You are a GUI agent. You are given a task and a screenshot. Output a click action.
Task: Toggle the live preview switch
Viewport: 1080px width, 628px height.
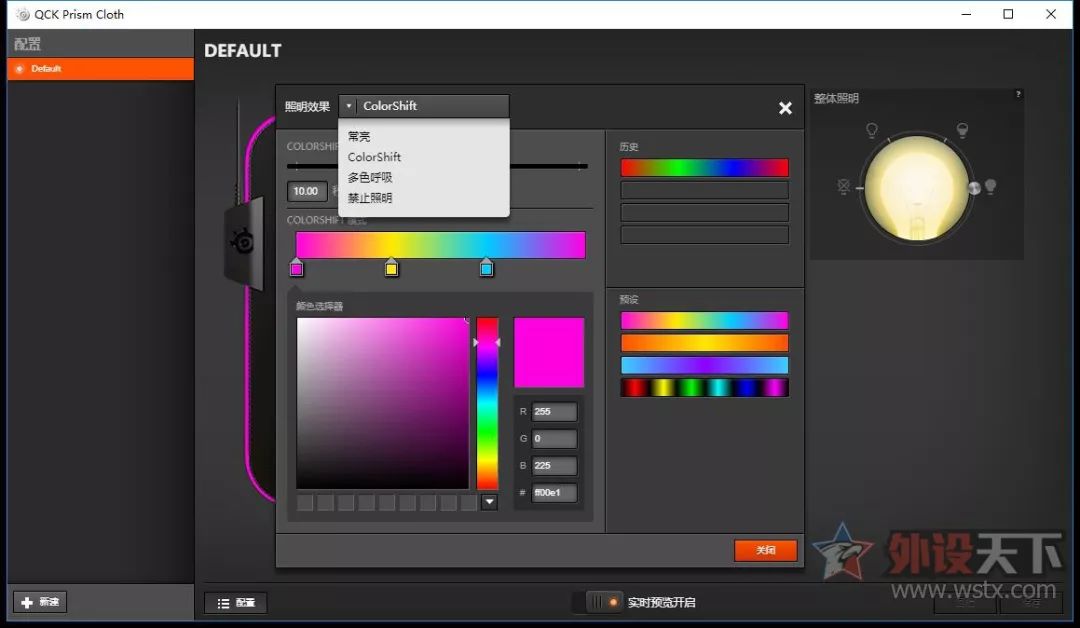603,602
